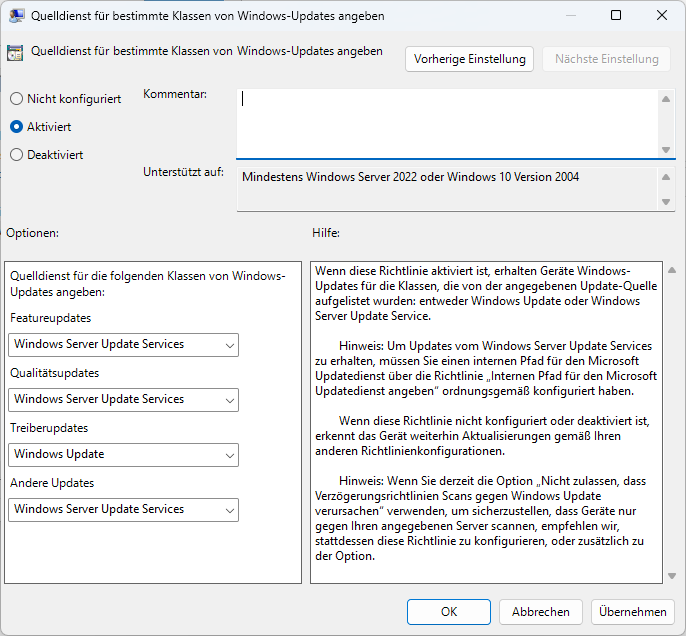Click the Kommentar scrollbar down arrow
686x636 pixels.
666,150
